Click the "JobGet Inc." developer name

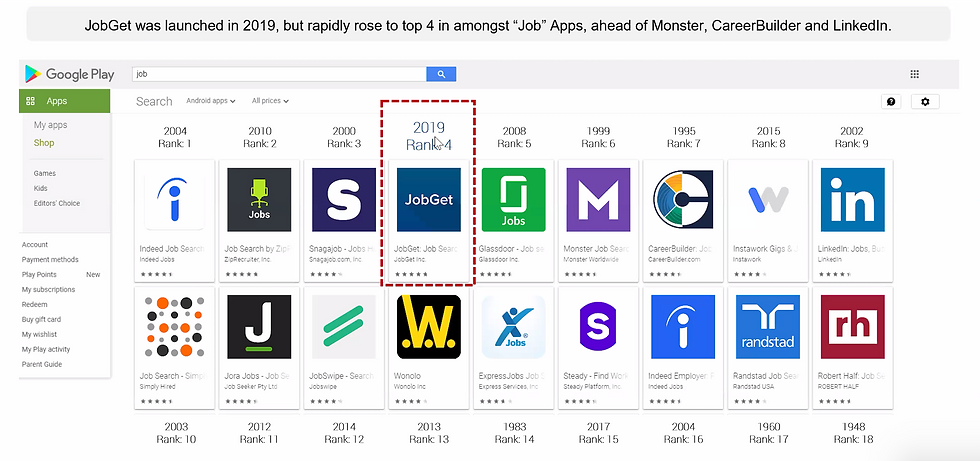click(x=410, y=259)
